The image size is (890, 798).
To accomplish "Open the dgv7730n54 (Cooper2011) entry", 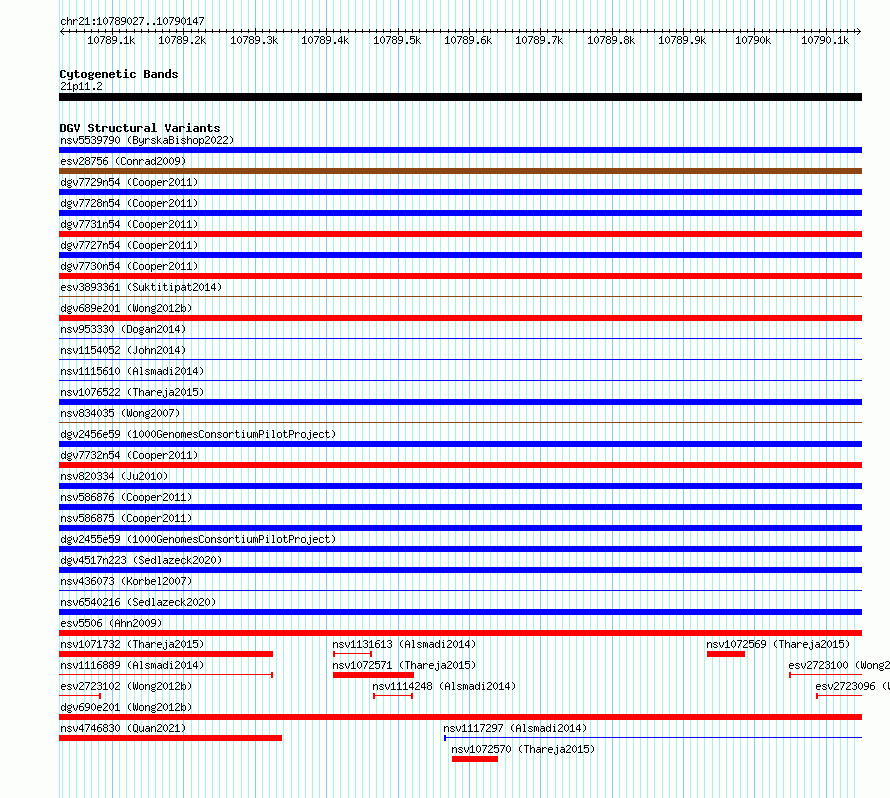I will click(129, 266).
